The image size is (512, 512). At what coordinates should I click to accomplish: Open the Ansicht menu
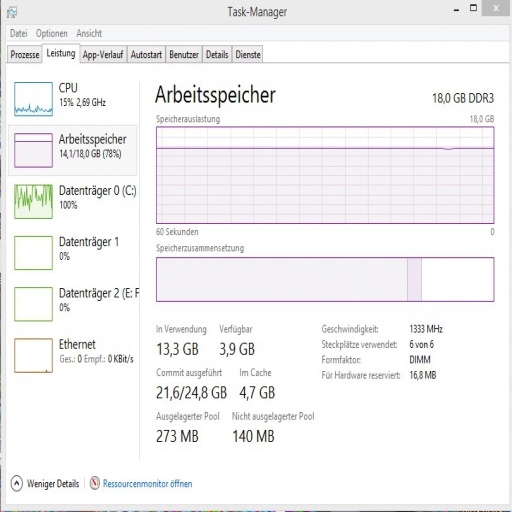click(89, 33)
